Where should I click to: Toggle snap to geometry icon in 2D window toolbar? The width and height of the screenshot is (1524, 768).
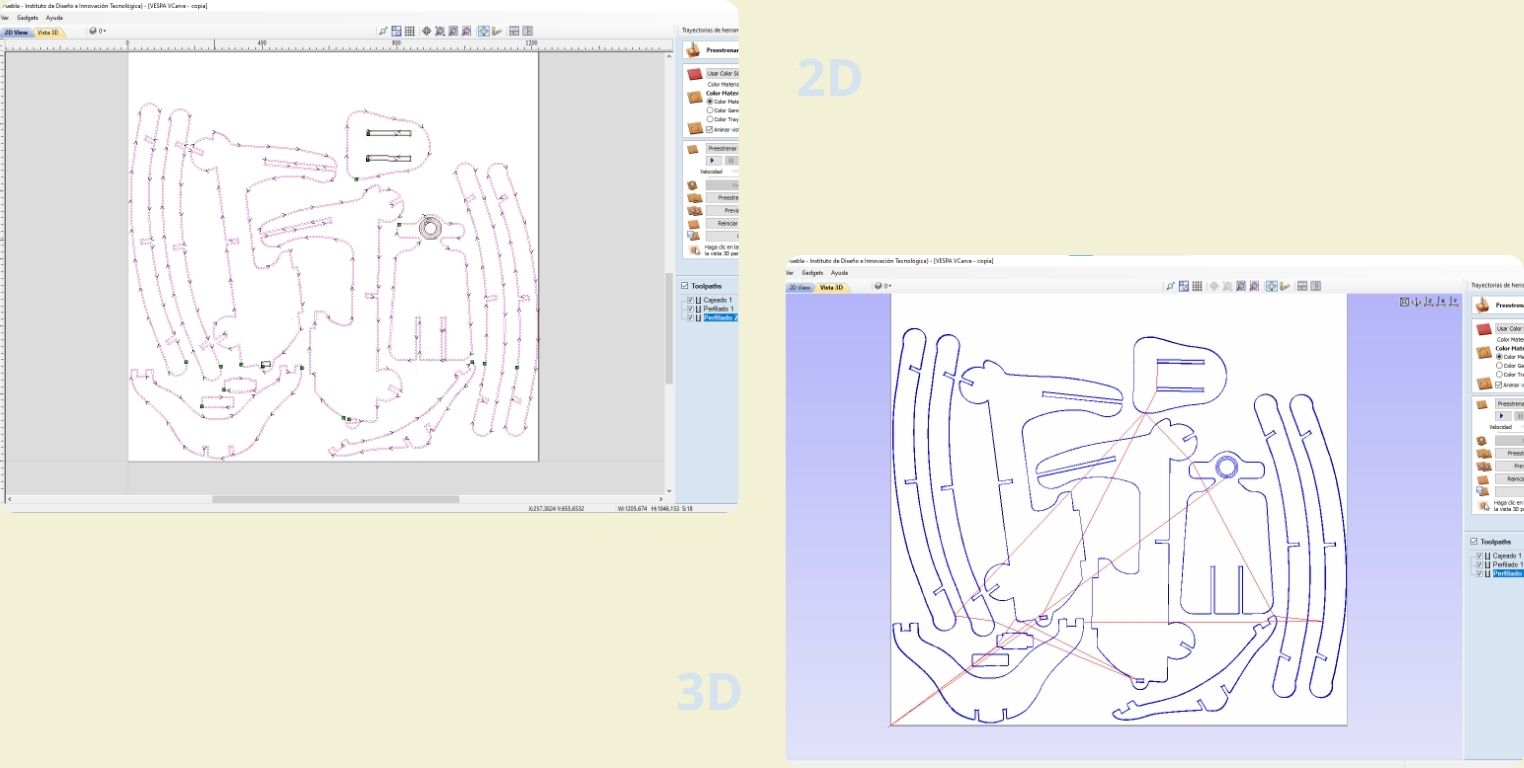[x=383, y=31]
